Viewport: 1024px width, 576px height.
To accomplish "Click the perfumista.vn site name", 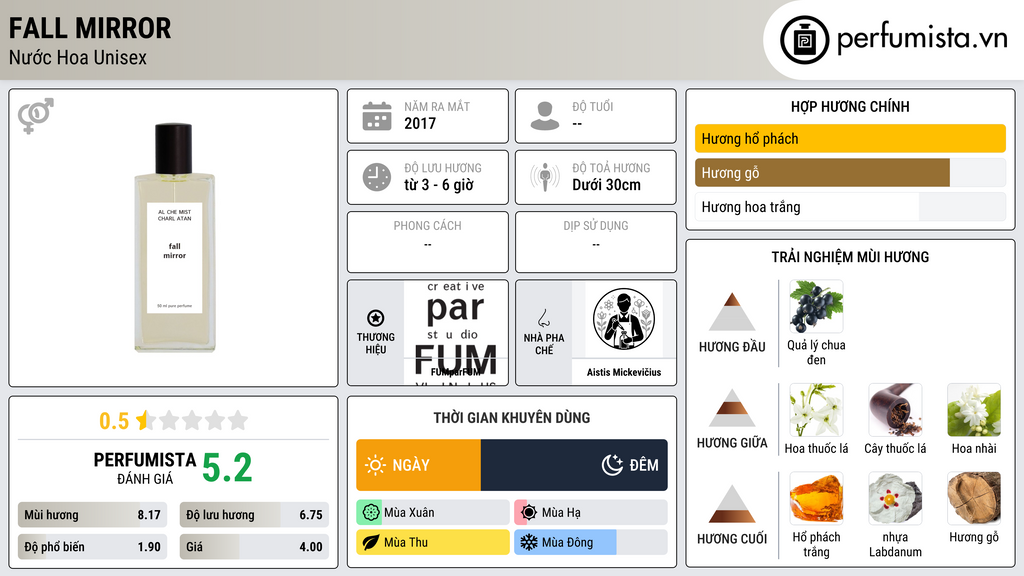I will 922,38.
